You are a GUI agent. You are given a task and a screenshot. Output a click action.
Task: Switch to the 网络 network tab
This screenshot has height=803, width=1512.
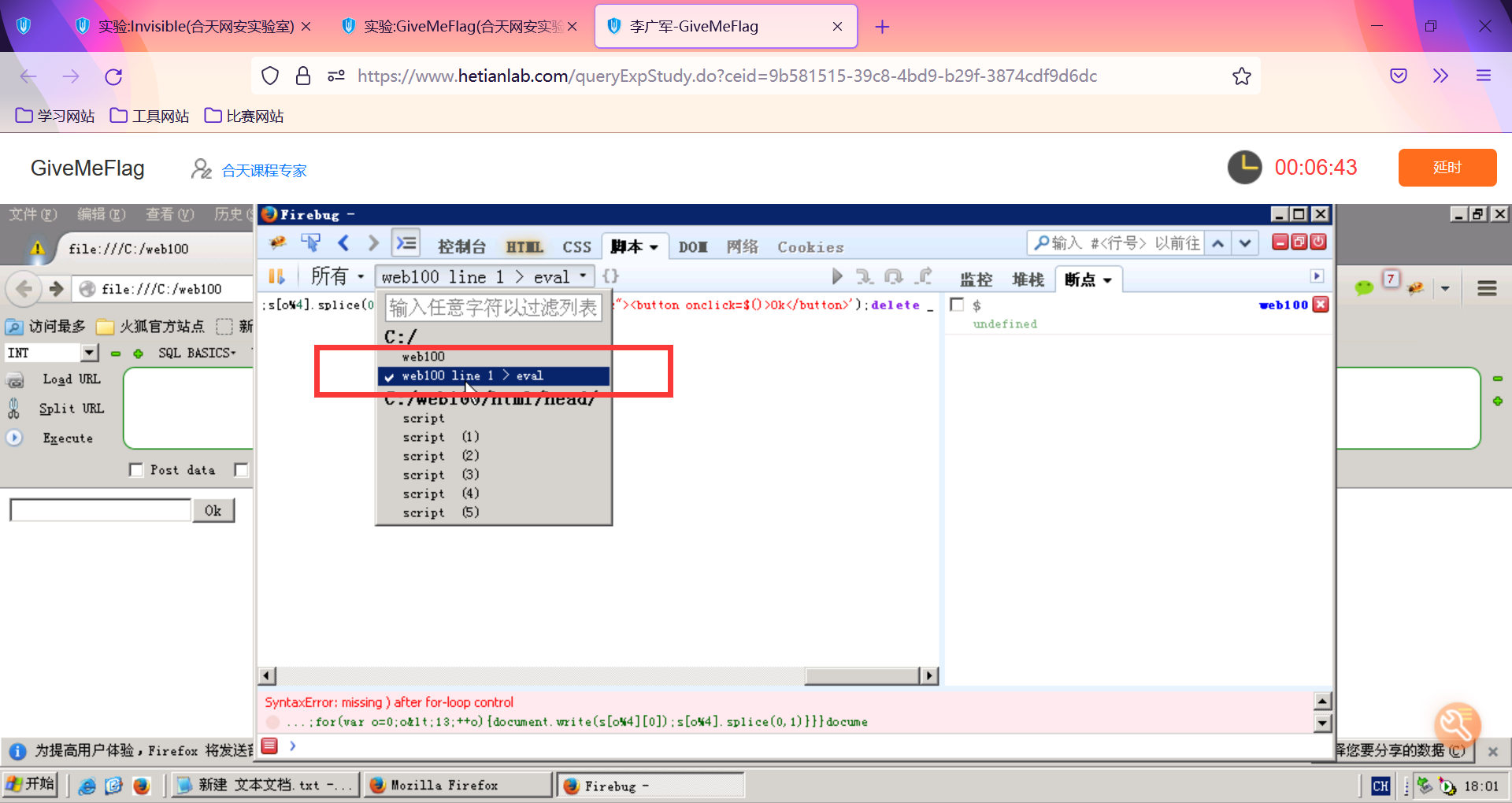point(743,247)
